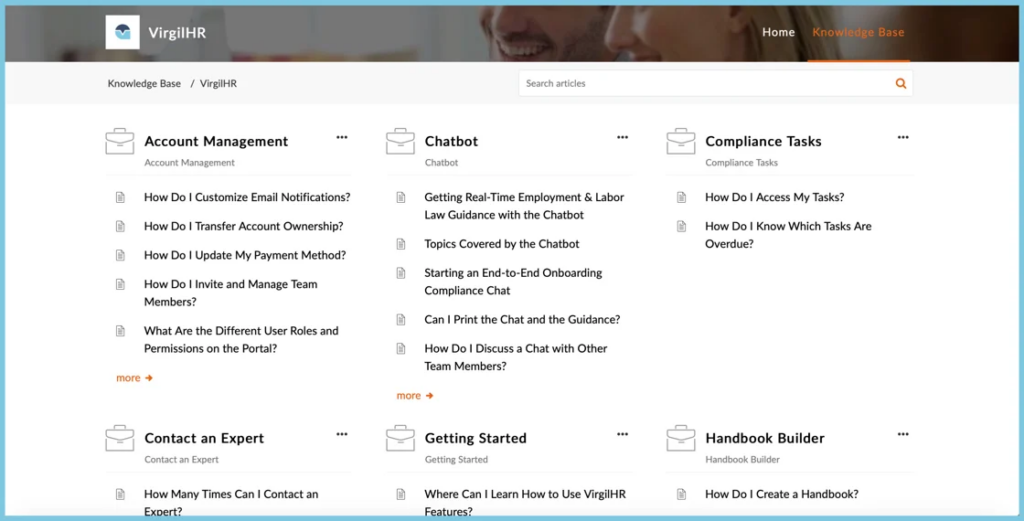This screenshot has width=1024, height=521.
Task: Open 'How Do I Customize Email Notifications?'
Action: point(247,197)
